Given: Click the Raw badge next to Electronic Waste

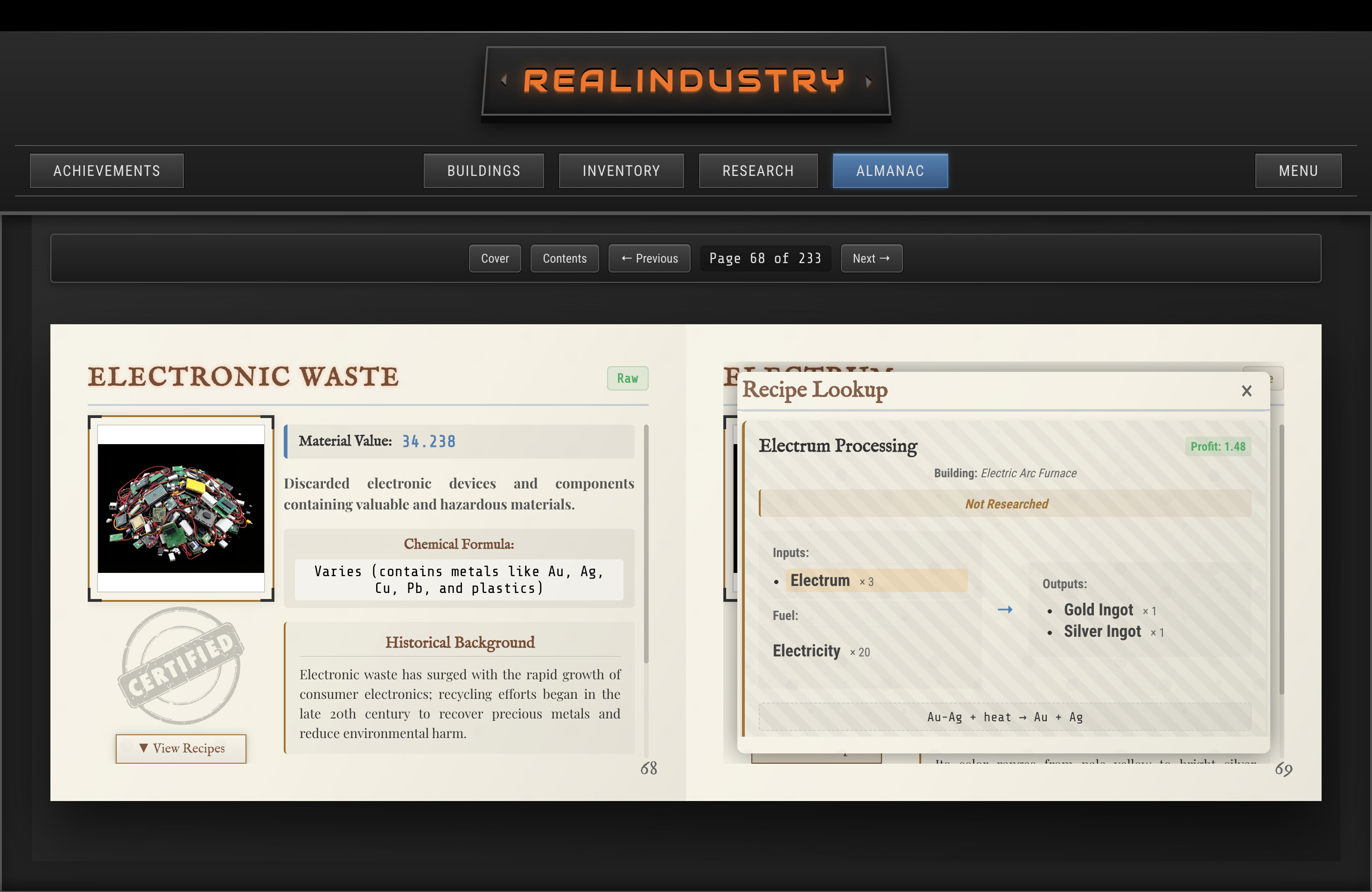Looking at the screenshot, I should (627, 378).
